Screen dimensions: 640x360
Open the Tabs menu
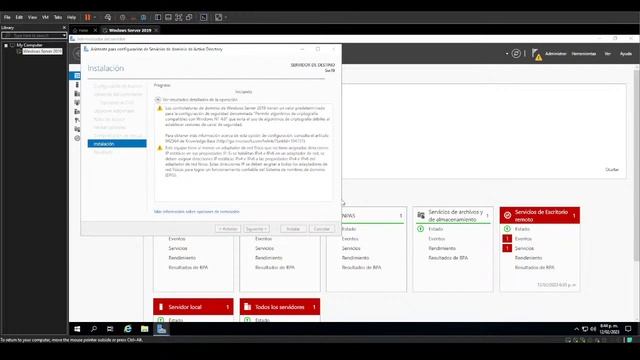pyautogui.click(x=58, y=17)
